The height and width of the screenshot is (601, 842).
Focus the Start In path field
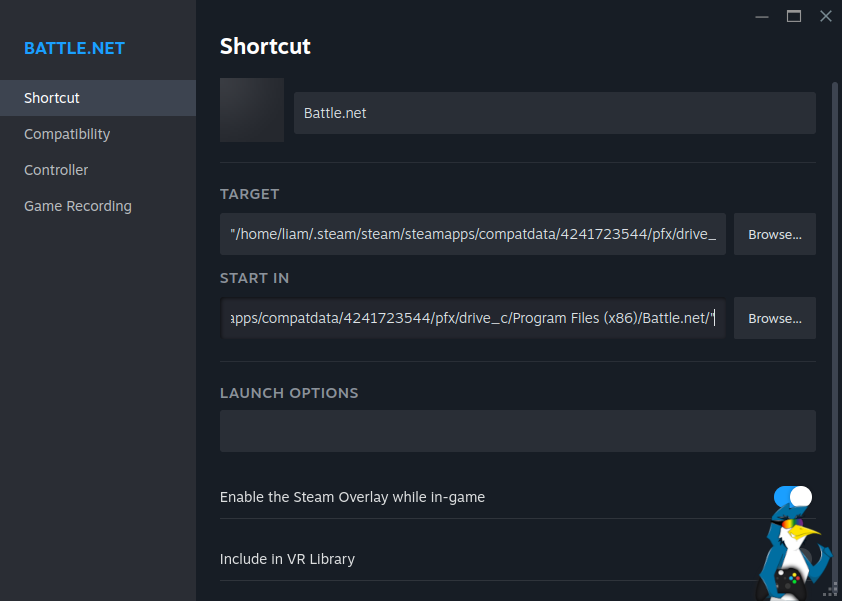tap(473, 318)
